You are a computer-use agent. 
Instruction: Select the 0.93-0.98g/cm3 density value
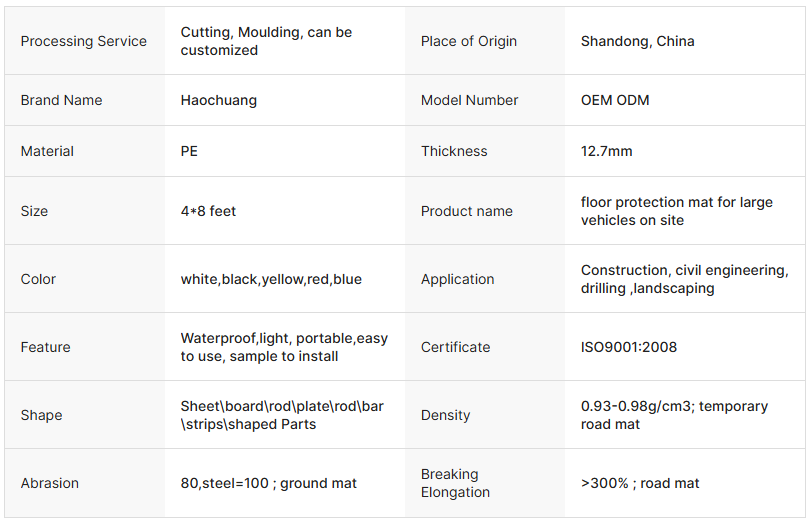(674, 415)
